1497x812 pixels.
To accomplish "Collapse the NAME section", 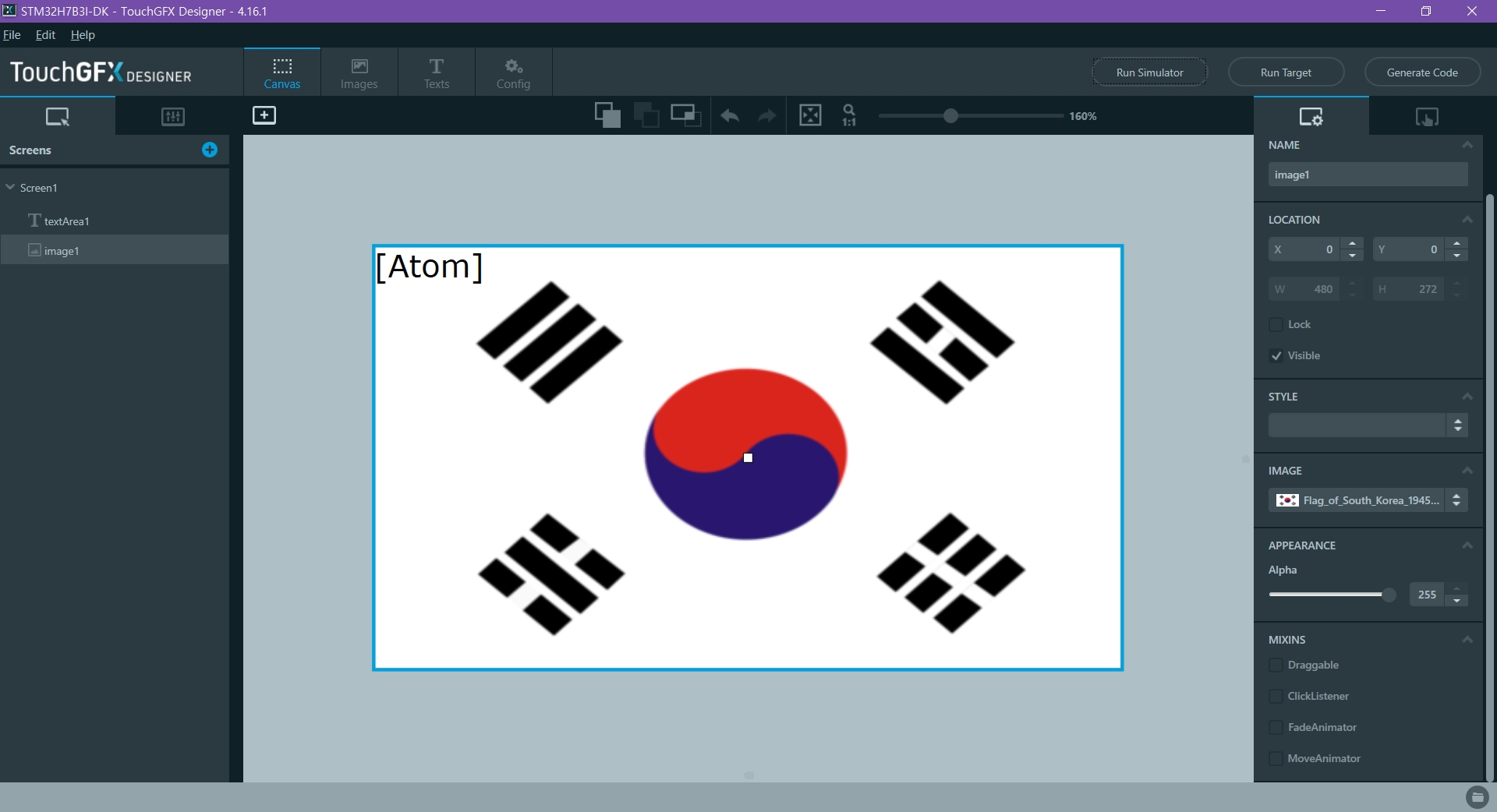I will [1467, 145].
